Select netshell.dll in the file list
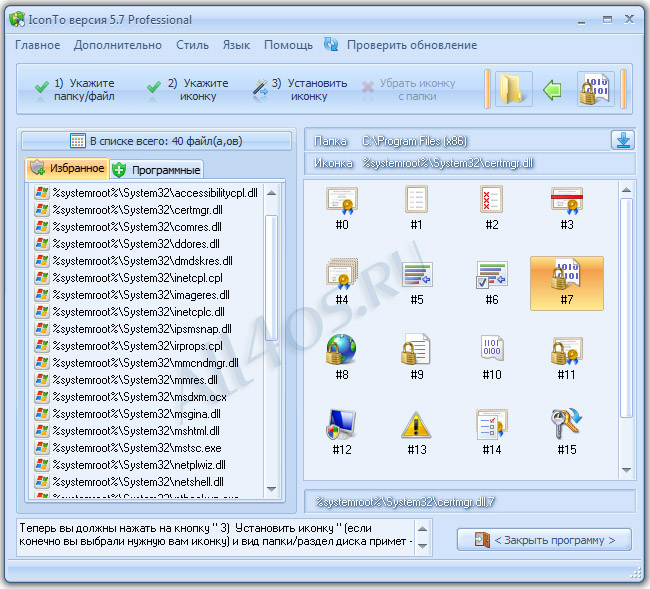The height and width of the screenshot is (589, 650). [129, 482]
